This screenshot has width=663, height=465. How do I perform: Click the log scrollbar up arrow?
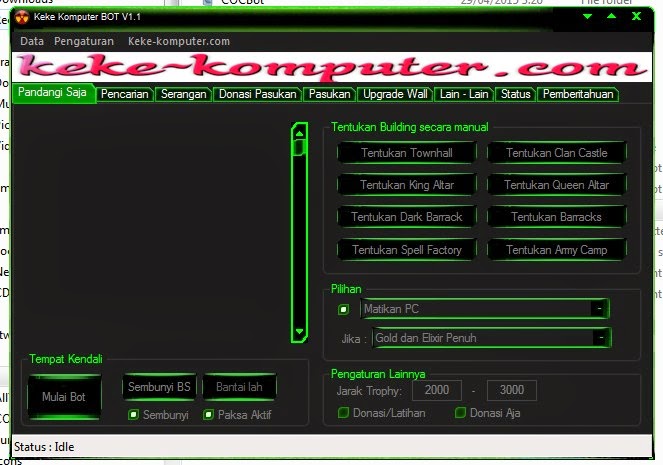[299, 133]
